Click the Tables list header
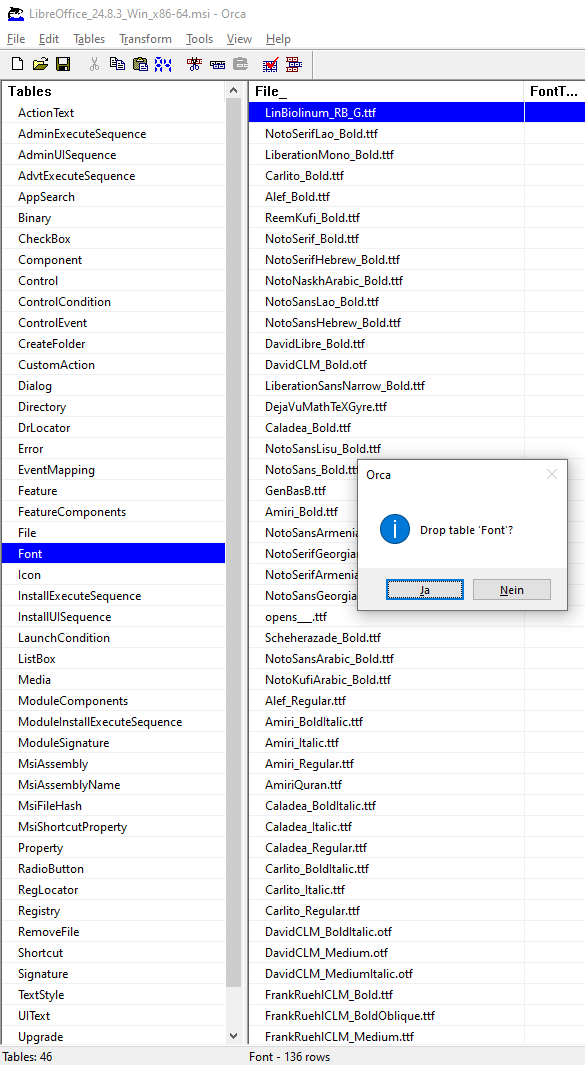585x1065 pixels. [x=113, y=91]
